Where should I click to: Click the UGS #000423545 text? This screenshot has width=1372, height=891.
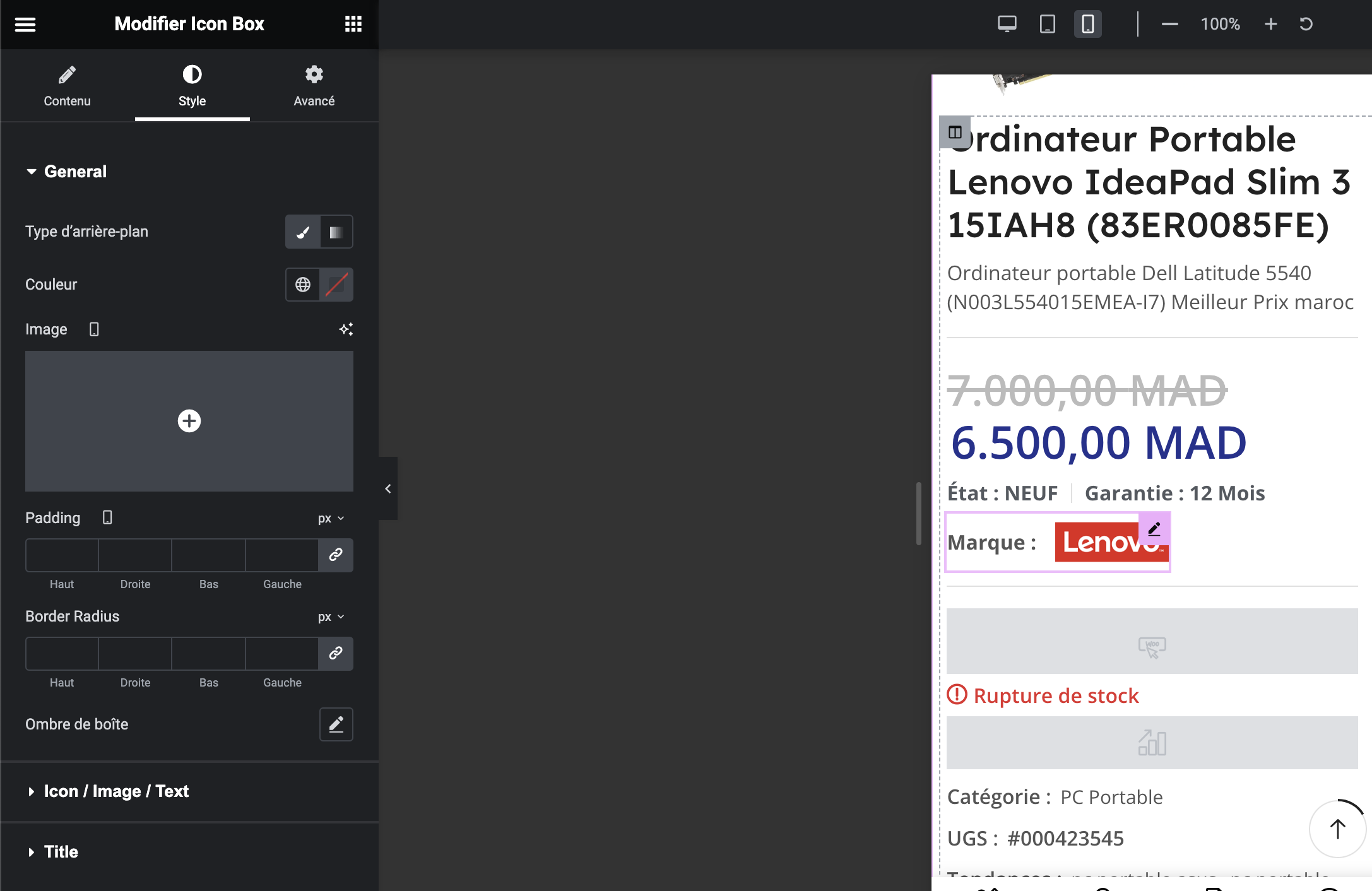(x=1036, y=838)
